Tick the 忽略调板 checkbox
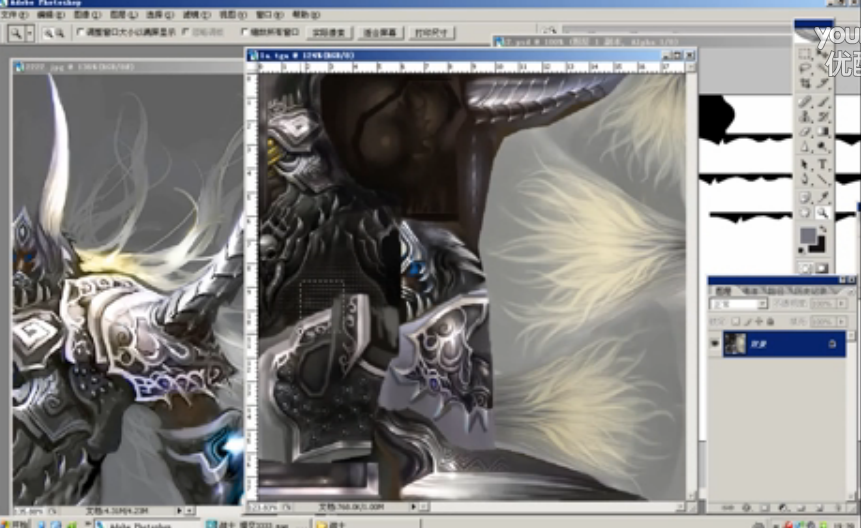 [186, 32]
